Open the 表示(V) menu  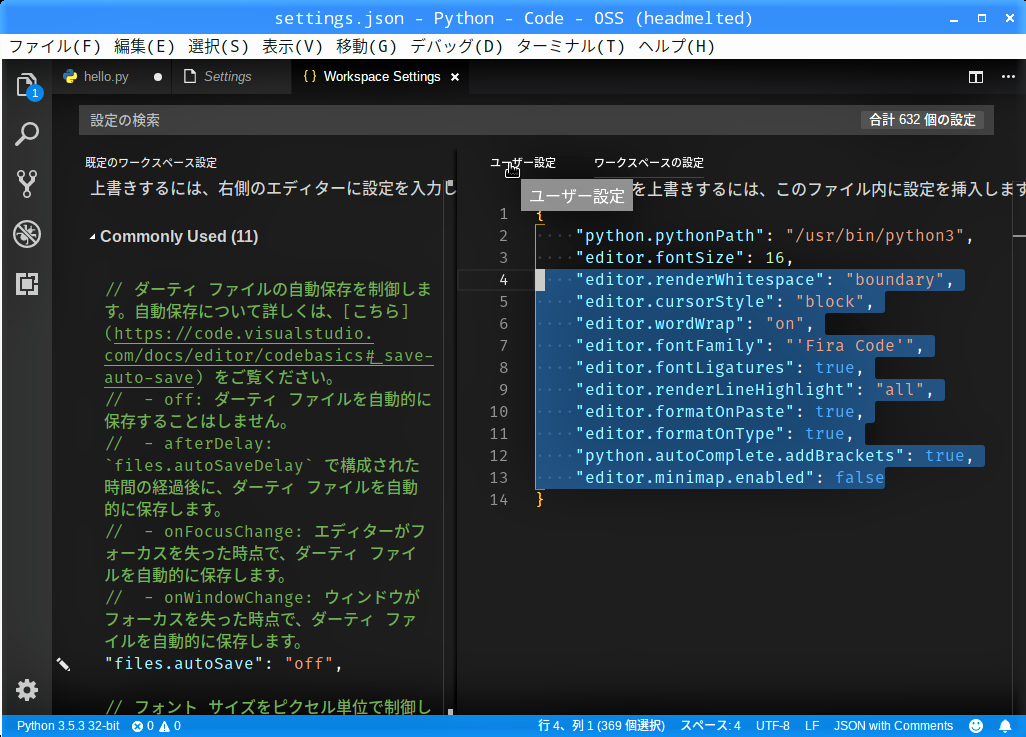click(292, 46)
